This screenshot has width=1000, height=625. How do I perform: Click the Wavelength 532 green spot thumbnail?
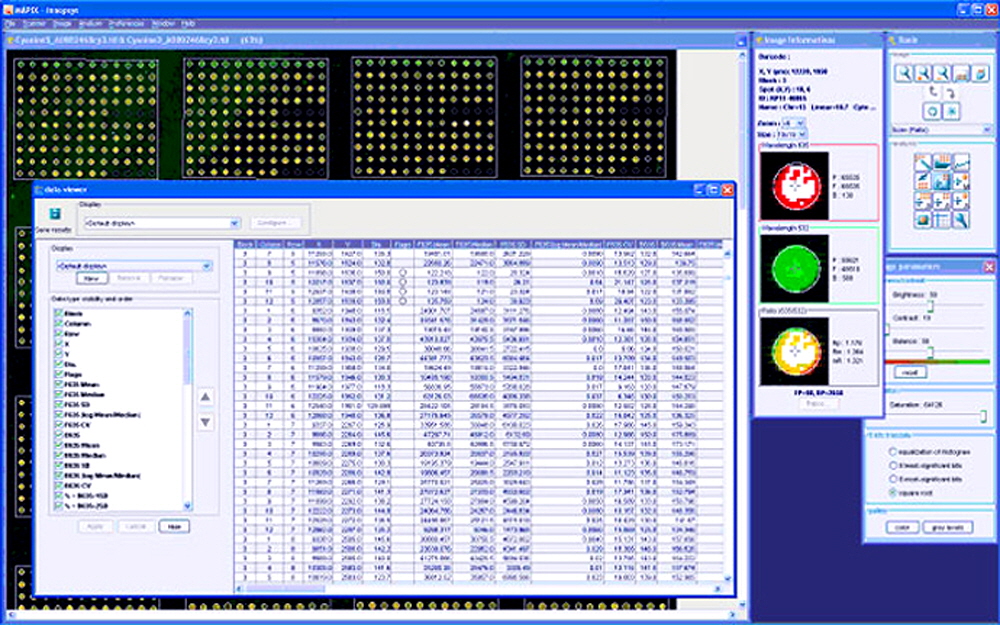pyautogui.click(x=795, y=268)
